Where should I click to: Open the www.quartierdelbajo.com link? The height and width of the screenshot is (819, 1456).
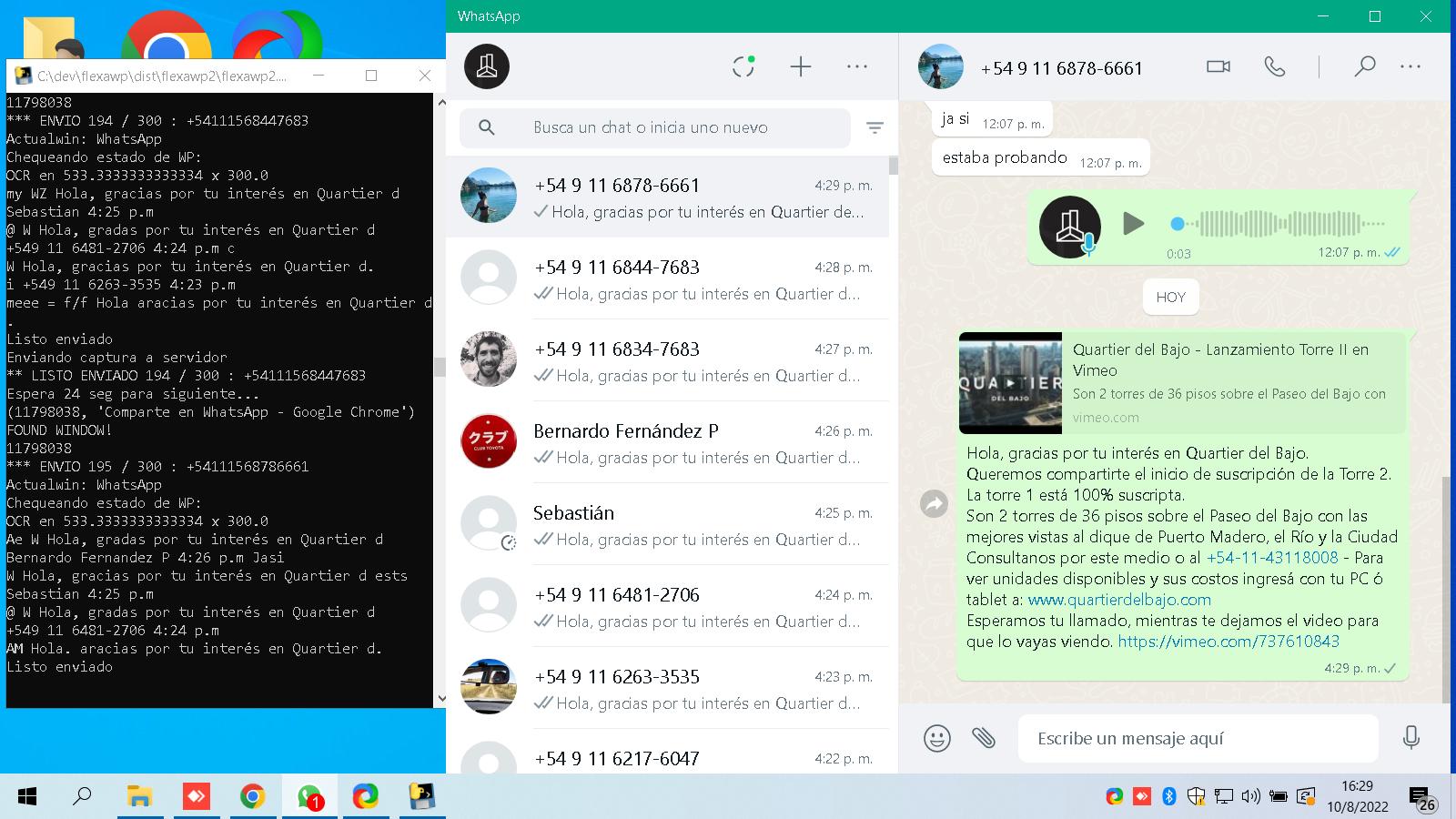pos(1119,600)
